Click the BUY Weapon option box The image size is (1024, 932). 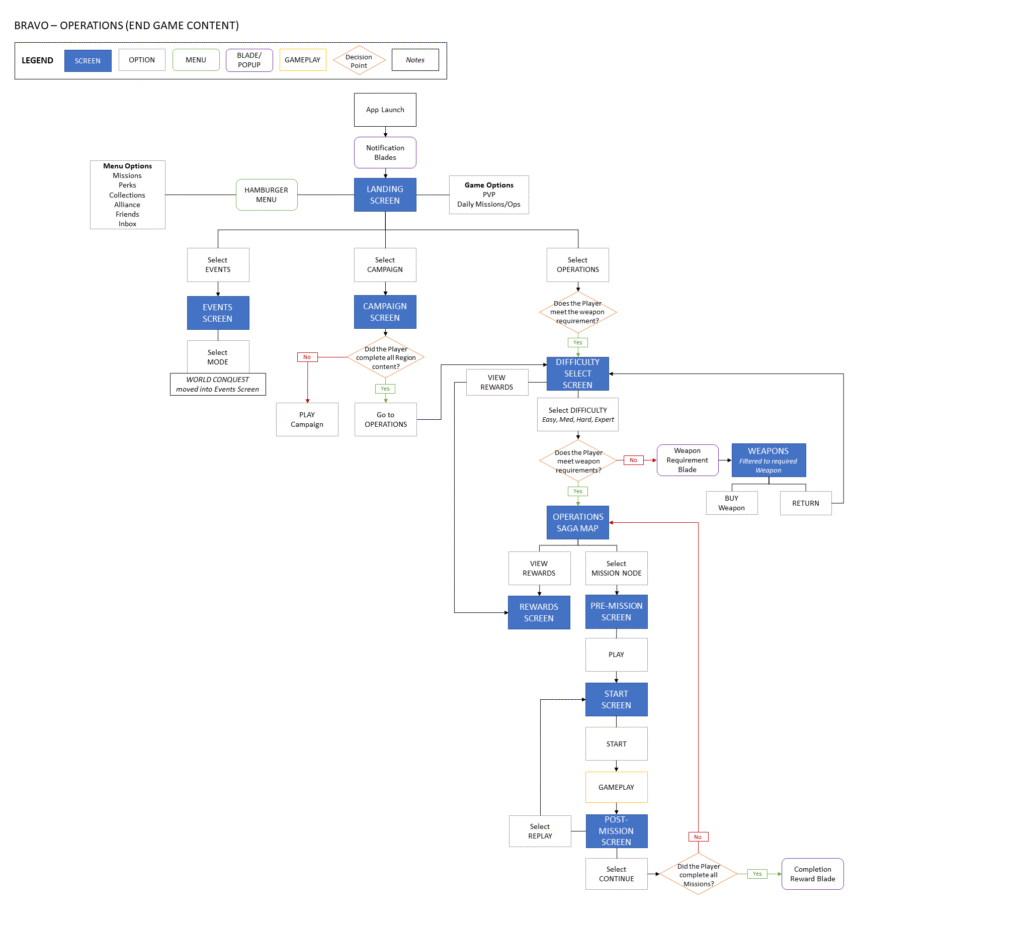point(731,503)
